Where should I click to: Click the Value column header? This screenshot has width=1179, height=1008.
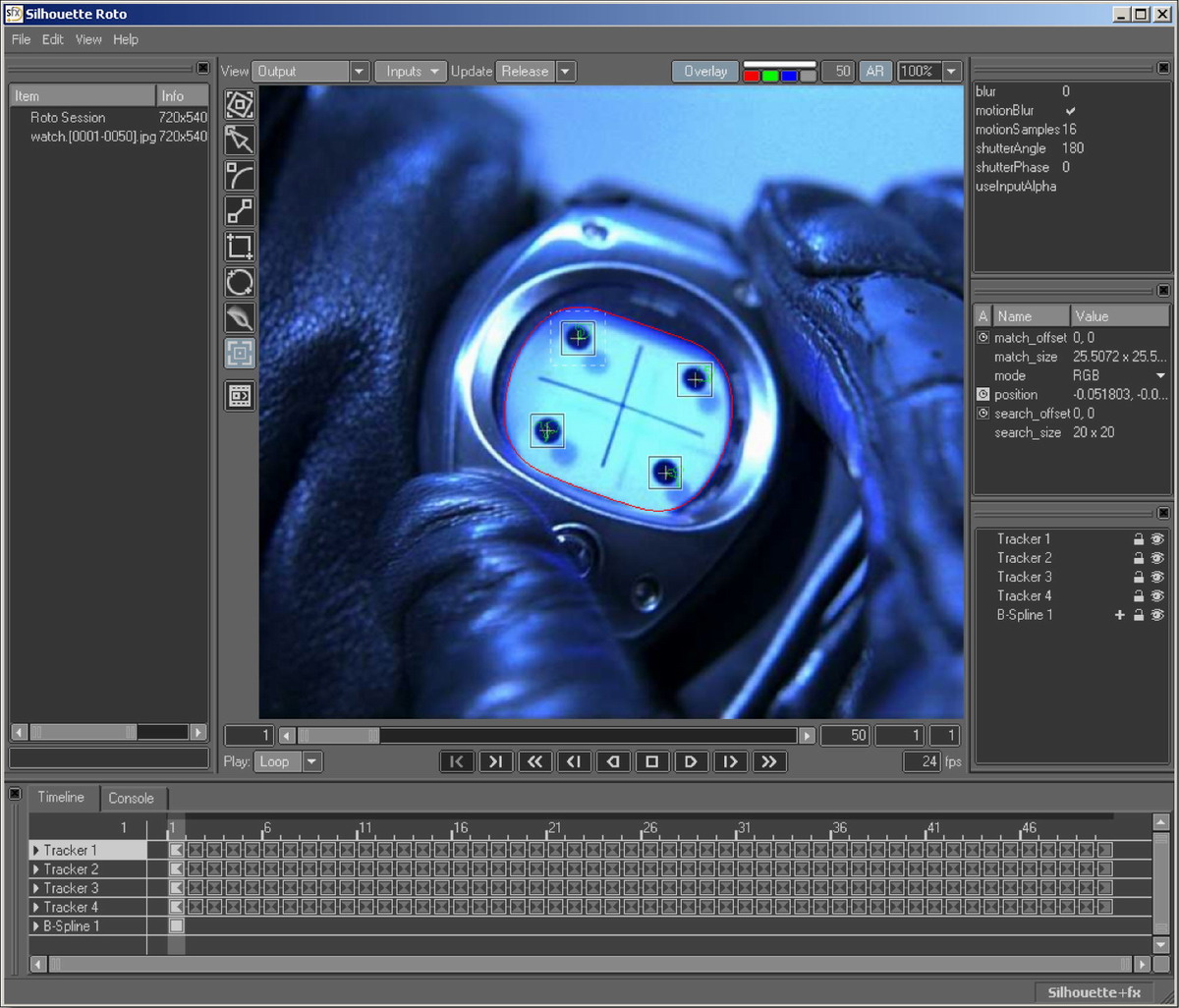click(1119, 315)
